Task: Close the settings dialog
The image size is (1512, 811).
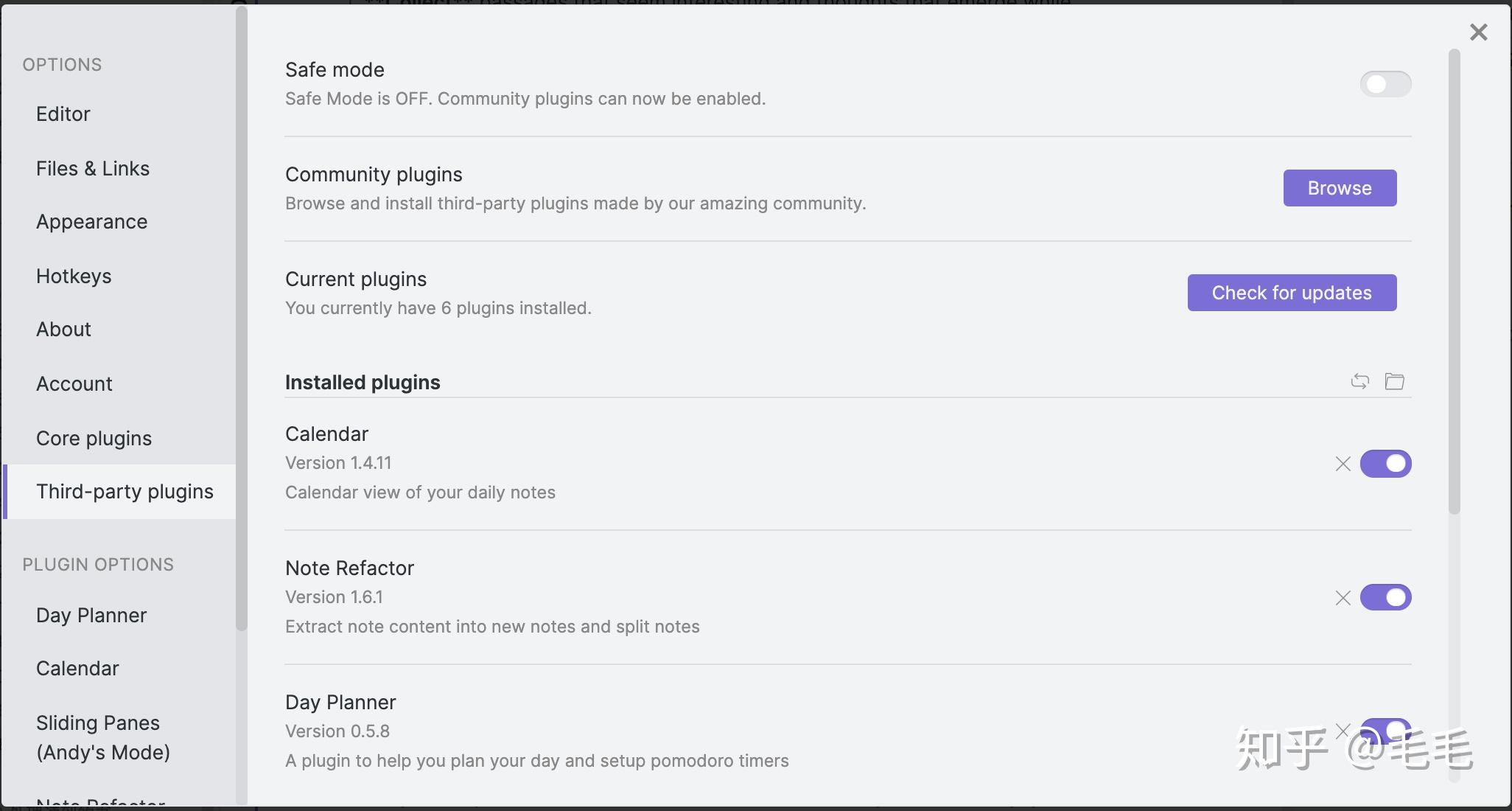Action: pos(1478,32)
